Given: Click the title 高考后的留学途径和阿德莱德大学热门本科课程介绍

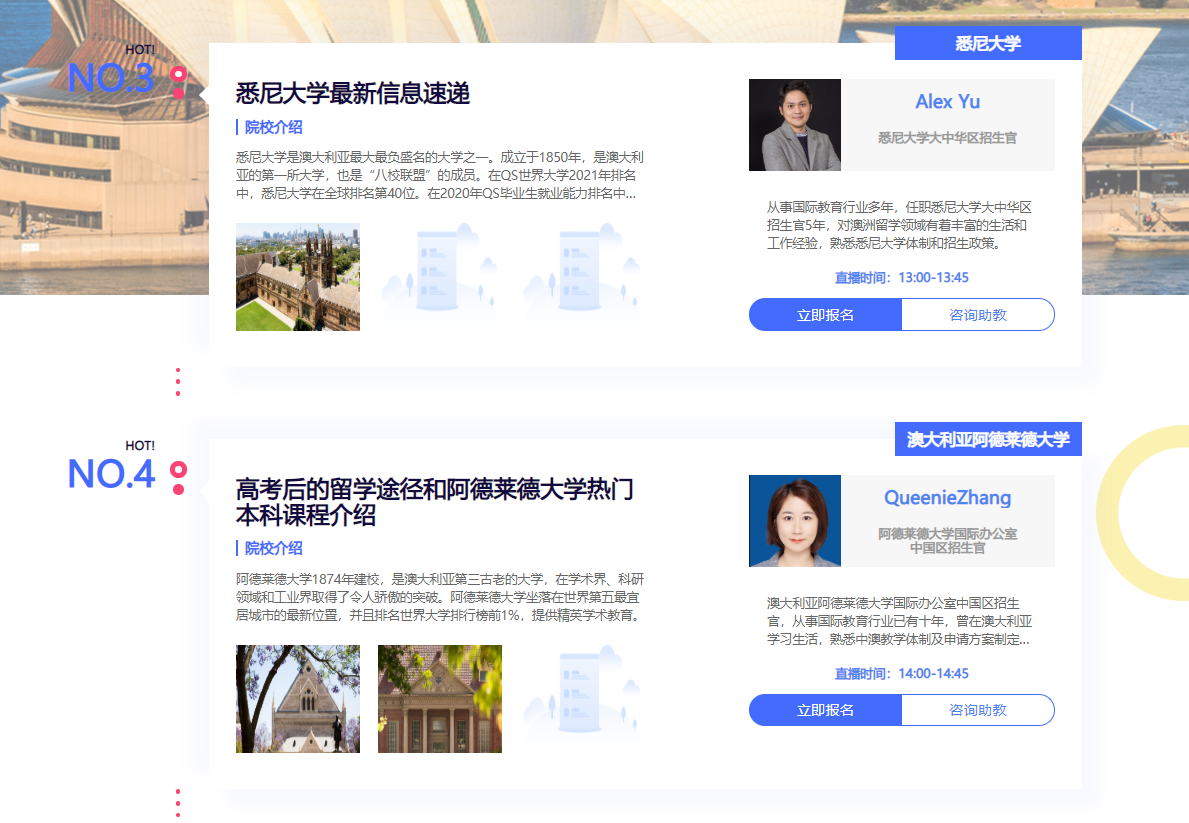Looking at the screenshot, I should (435, 501).
